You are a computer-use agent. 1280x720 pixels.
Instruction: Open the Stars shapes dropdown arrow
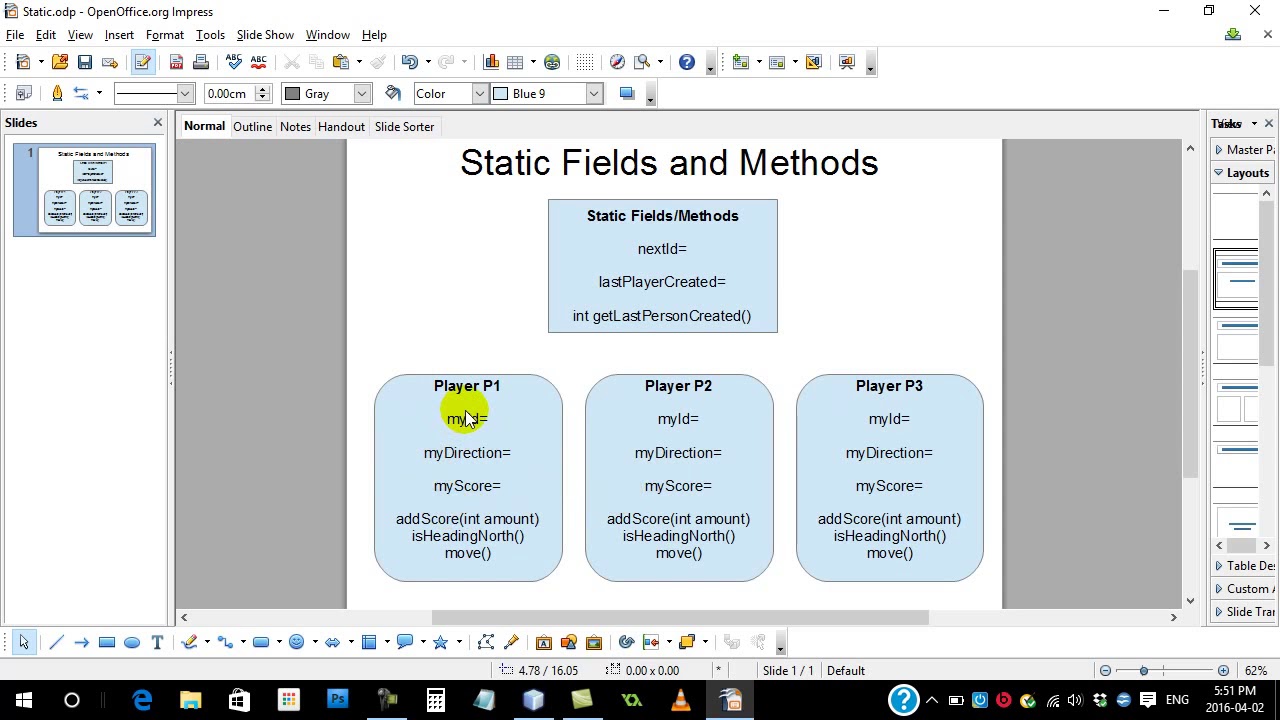[458, 642]
